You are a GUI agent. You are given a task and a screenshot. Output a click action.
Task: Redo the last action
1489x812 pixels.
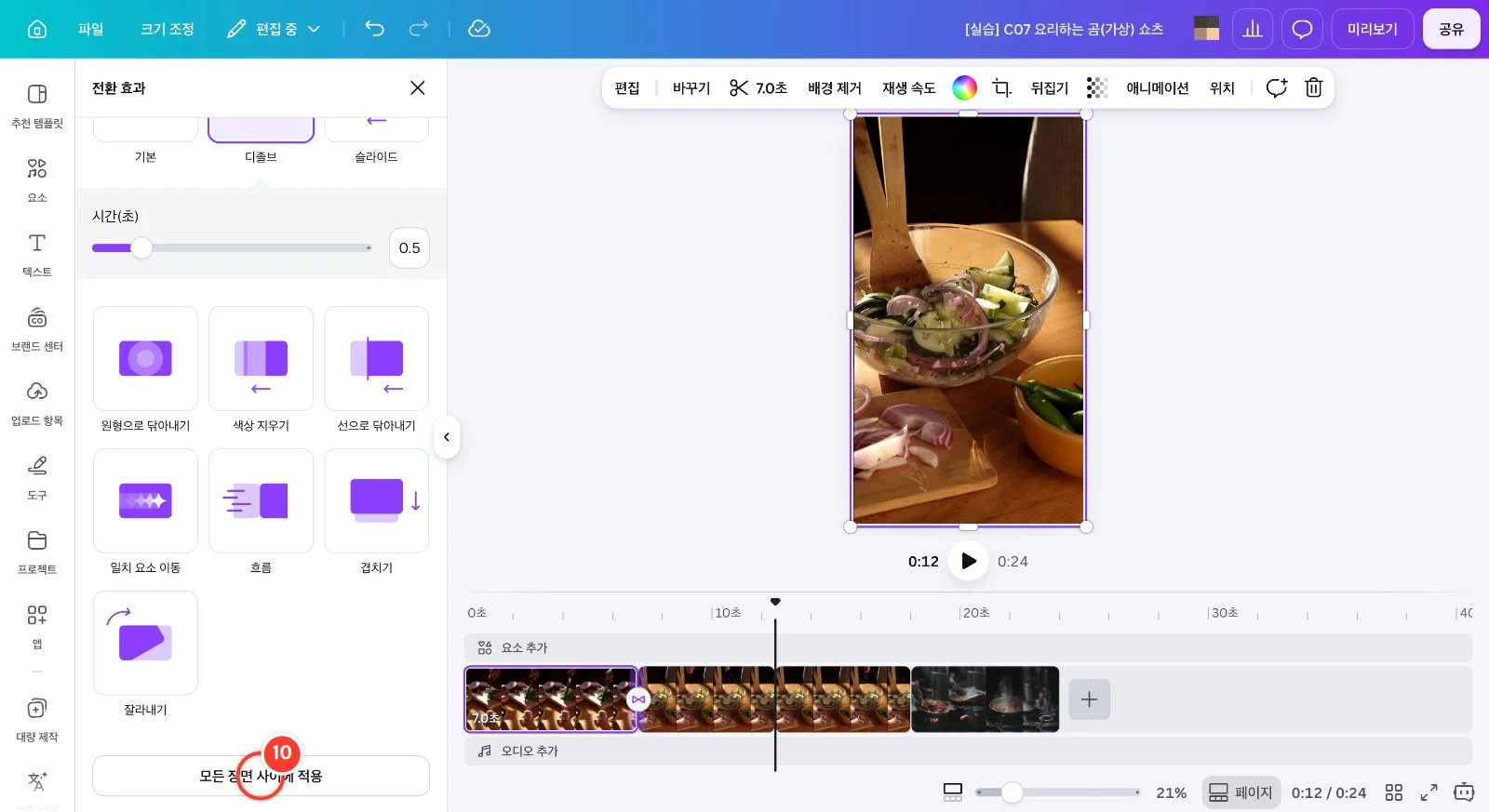pyautogui.click(x=419, y=29)
